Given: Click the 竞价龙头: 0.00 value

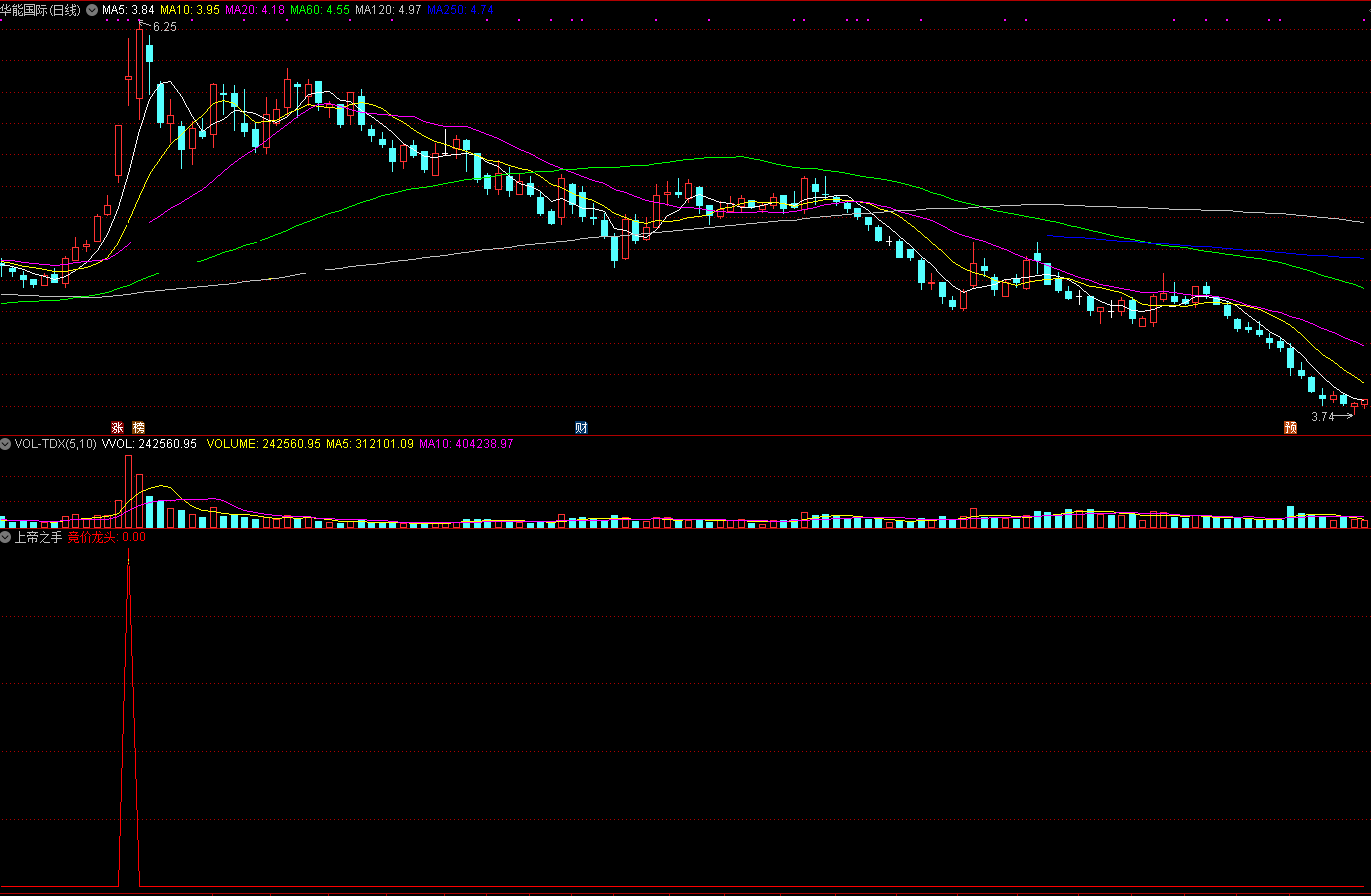Looking at the screenshot, I should tap(107, 537).
